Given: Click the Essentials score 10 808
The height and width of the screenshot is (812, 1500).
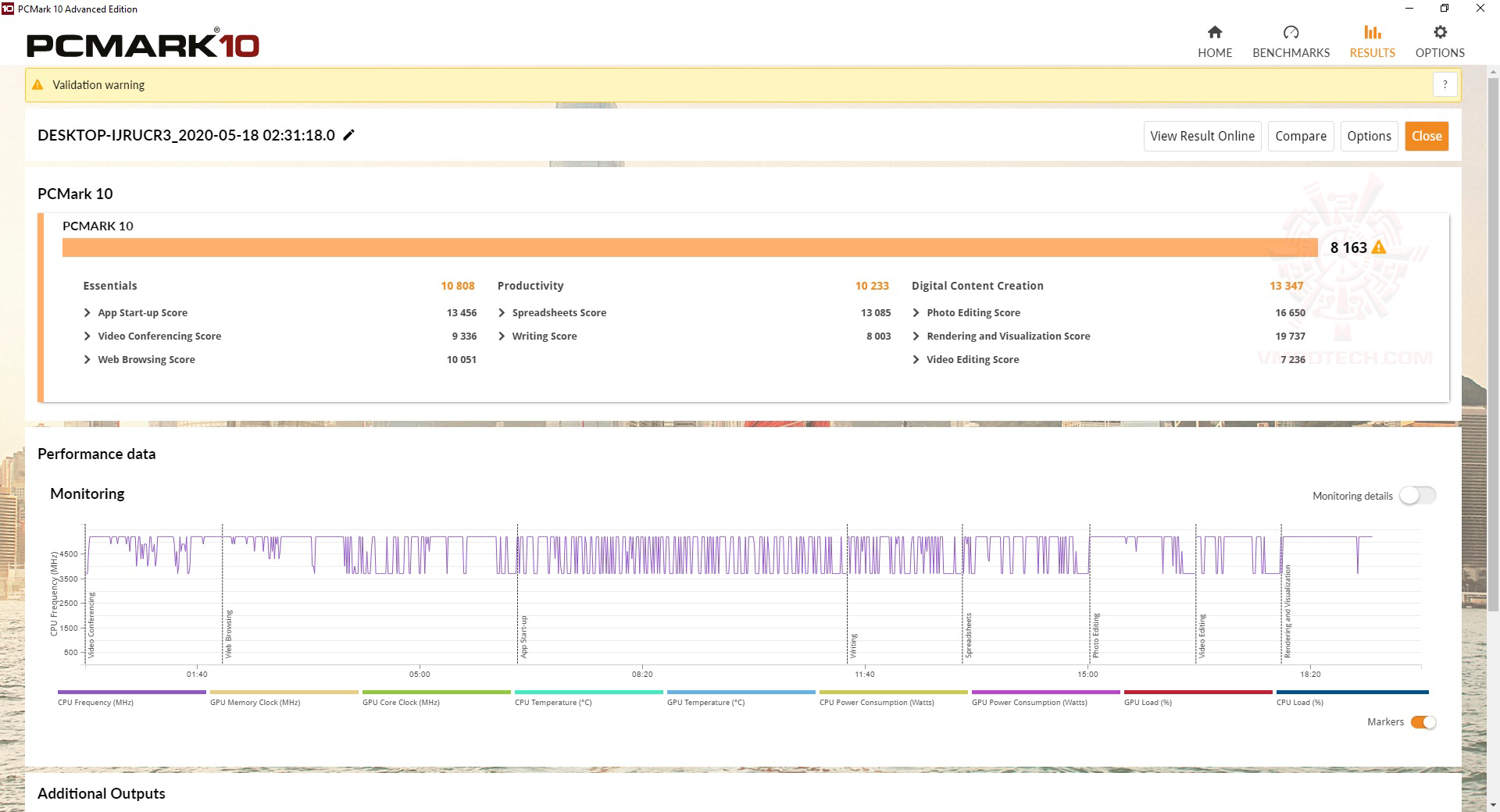Looking at the screenshot, I should pos(458,286).
